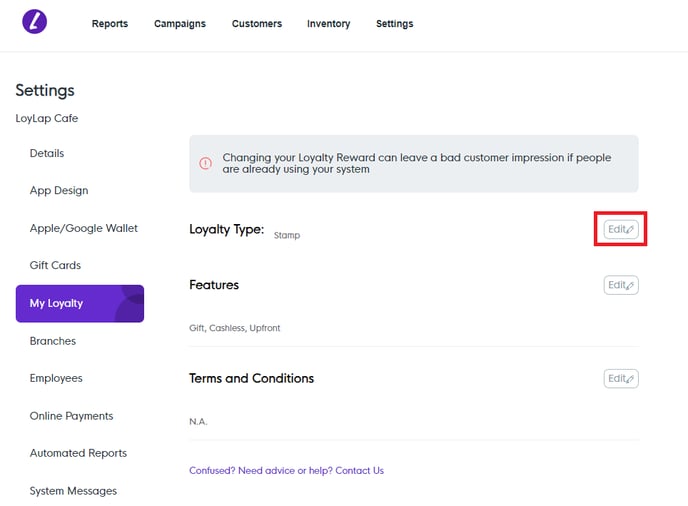The height and width of the screenshot is (506, 688).
Task: Open the Branches settings page
Action: pyautogui.click(x=53, y=341)
